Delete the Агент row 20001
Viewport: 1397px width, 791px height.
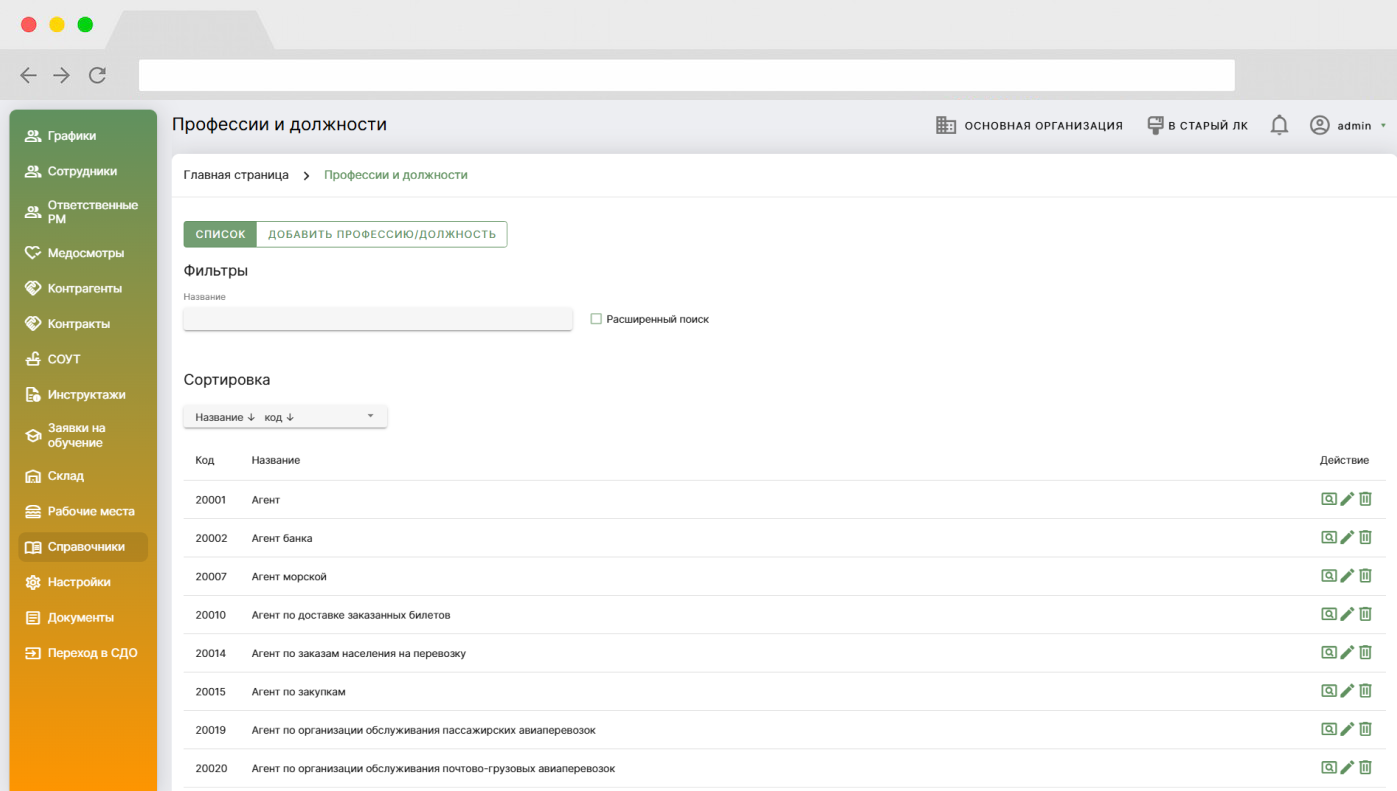pyautogui.click(x=1365, y=499)
